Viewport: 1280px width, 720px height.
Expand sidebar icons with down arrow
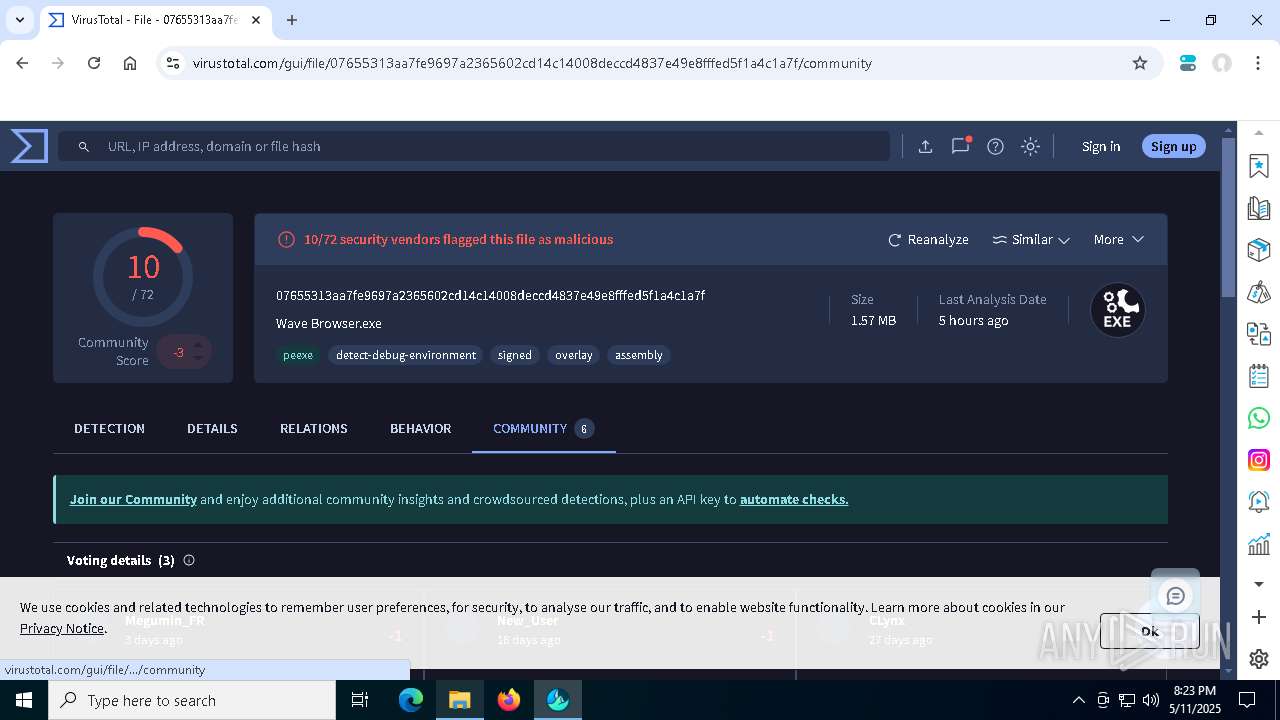(1259, 584)
